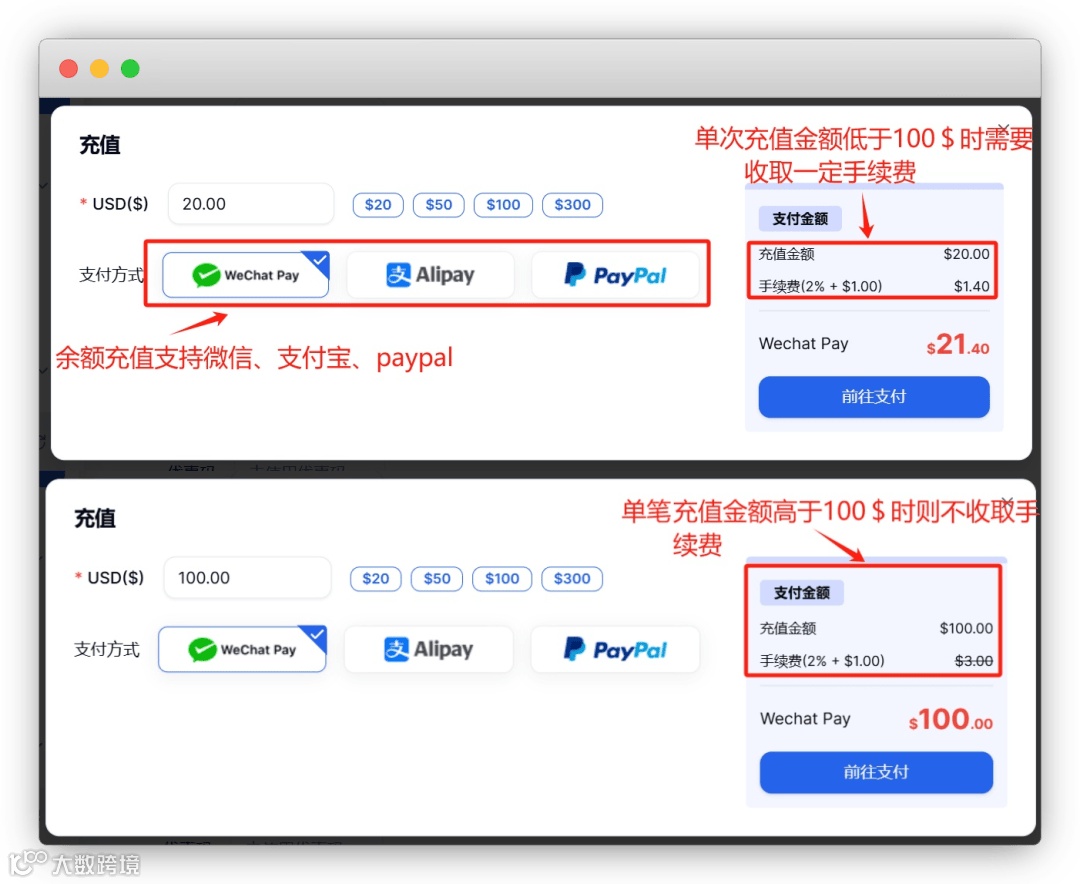Viewport: 1080px width, 884px height.
Task: Select $100 preset in bottom dialog
Action: tap(502, 579)
